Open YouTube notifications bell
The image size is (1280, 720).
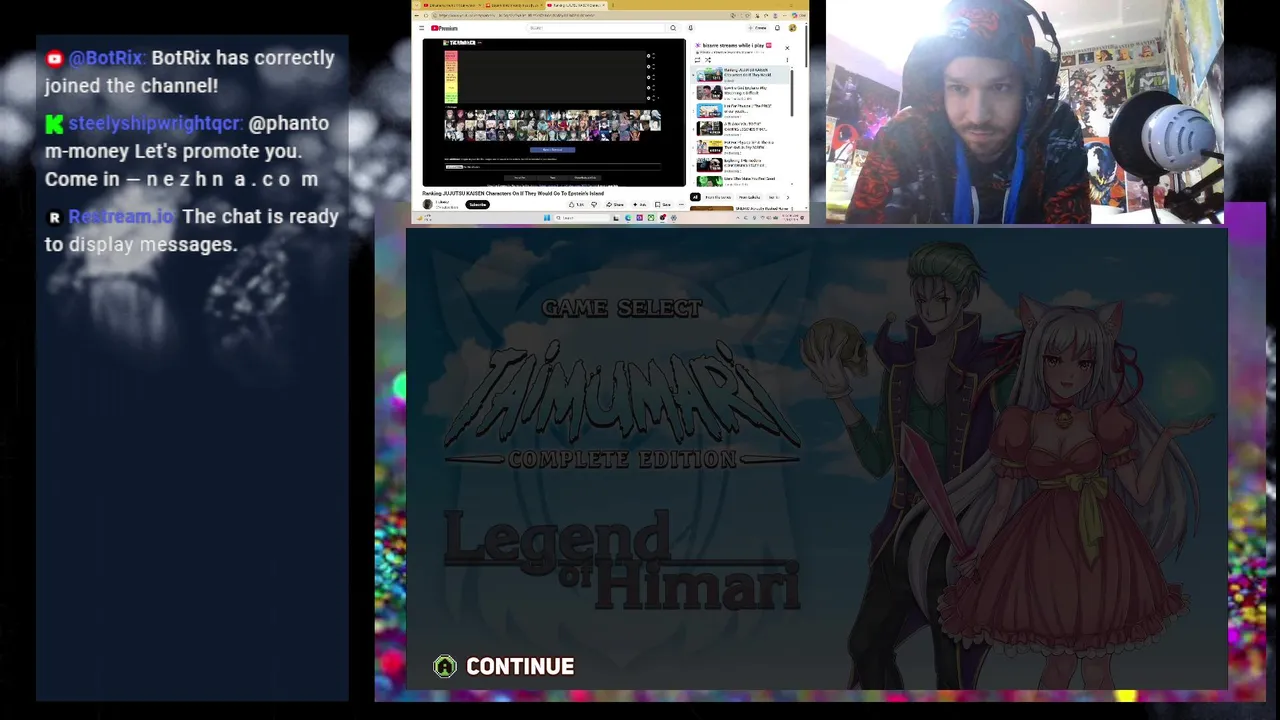[777, 28]
